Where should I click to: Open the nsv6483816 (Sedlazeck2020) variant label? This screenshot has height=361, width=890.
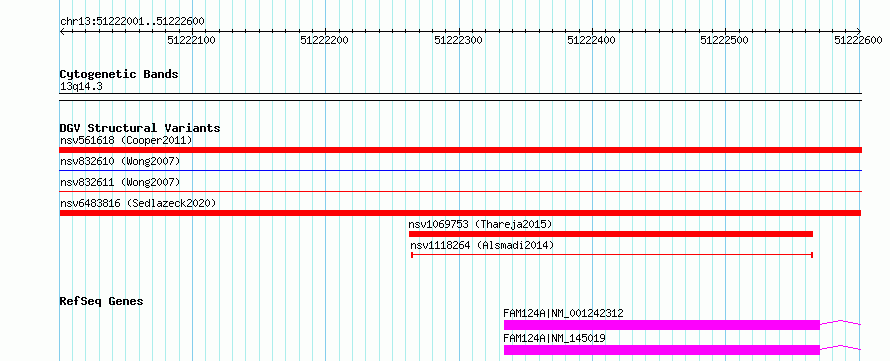click(138, 203)
